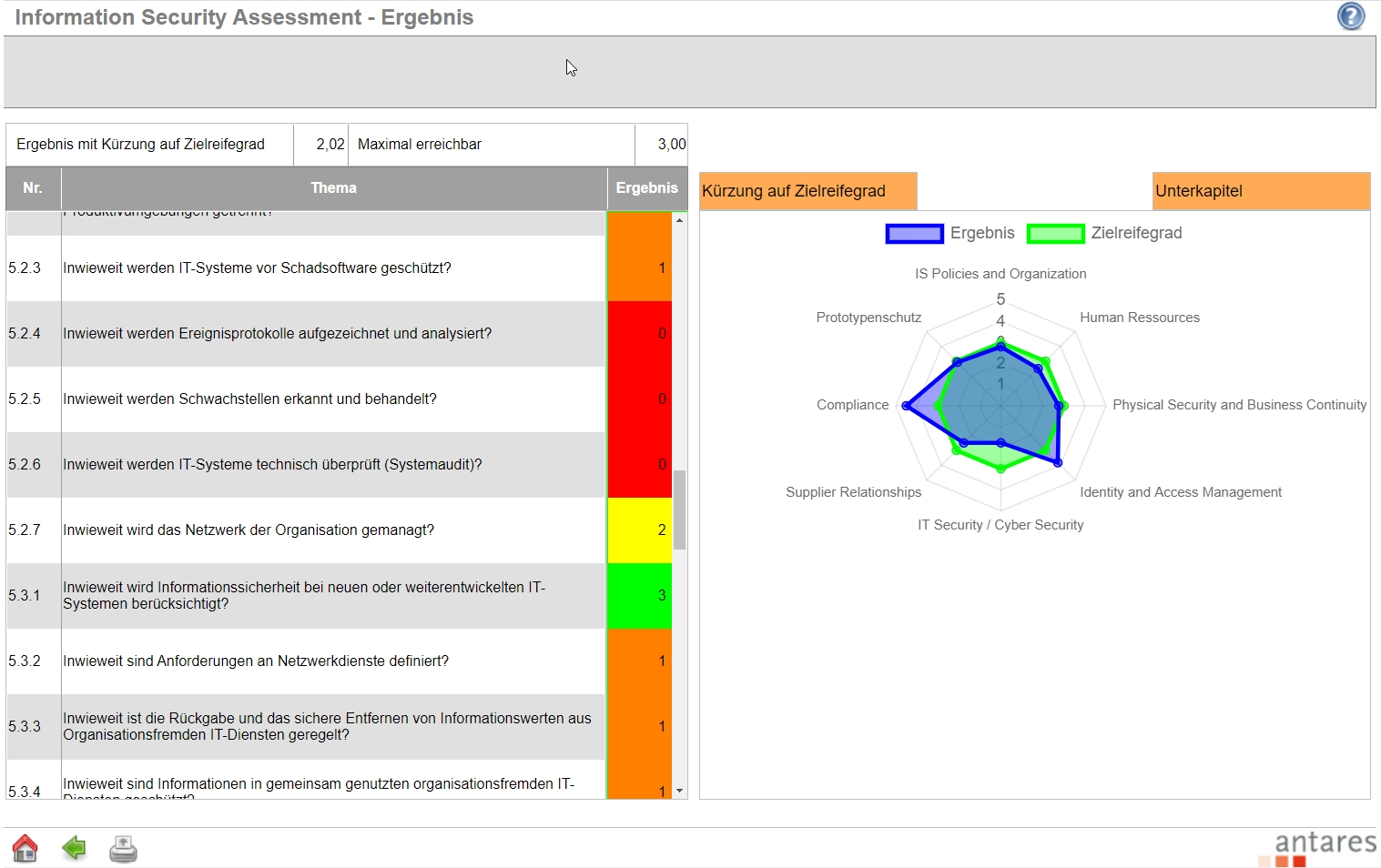The width and height of the screenshot is (1381, 868).
Task: Click the Ergebnis column header
Action: [646, 188]
